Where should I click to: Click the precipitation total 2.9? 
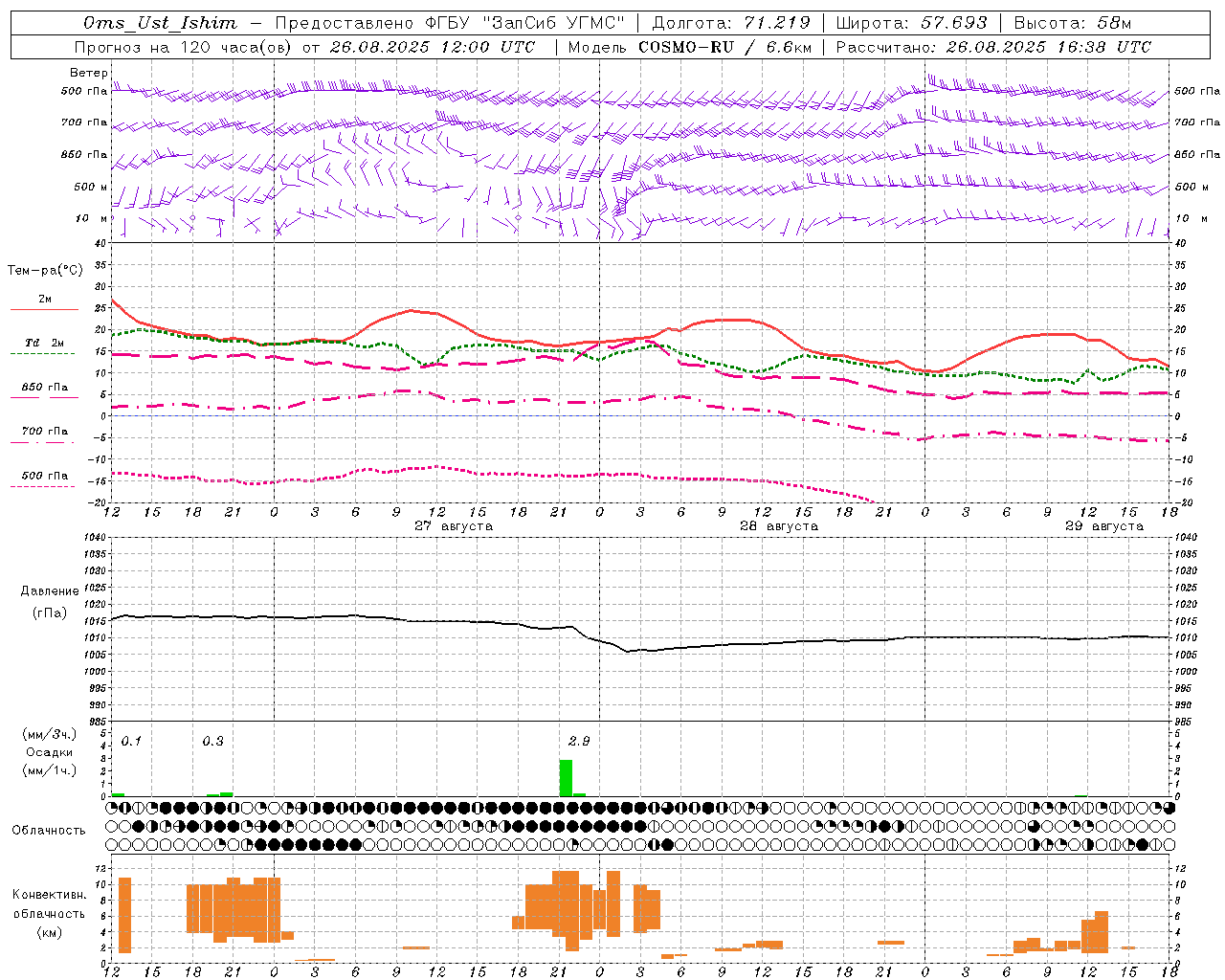[579, 741]
